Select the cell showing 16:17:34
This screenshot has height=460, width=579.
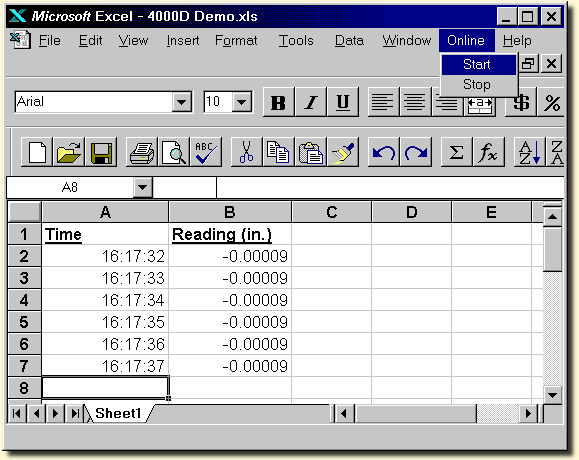[105, 300]
